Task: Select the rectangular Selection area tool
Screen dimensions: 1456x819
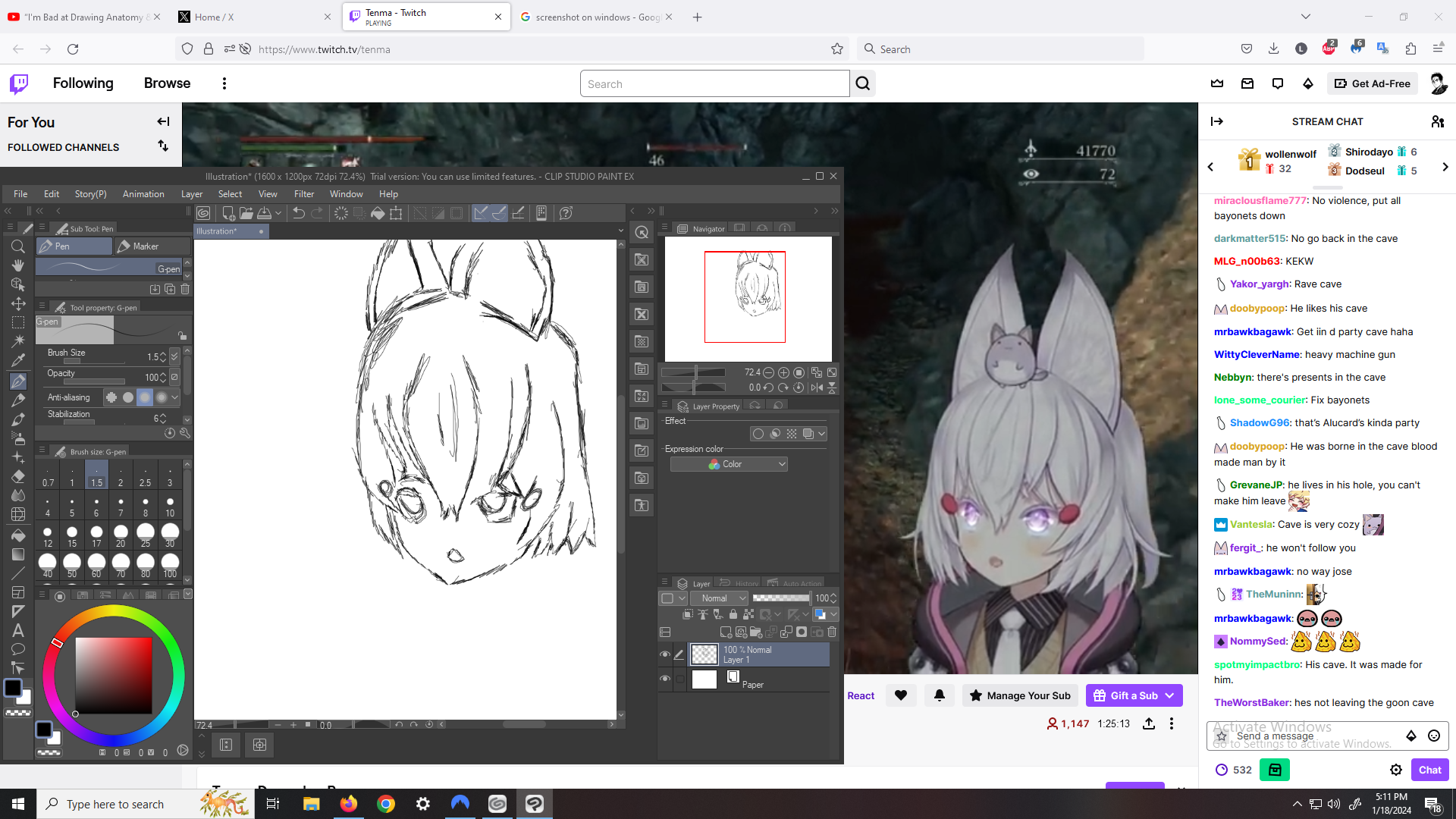Action: (x=18, y=322)
